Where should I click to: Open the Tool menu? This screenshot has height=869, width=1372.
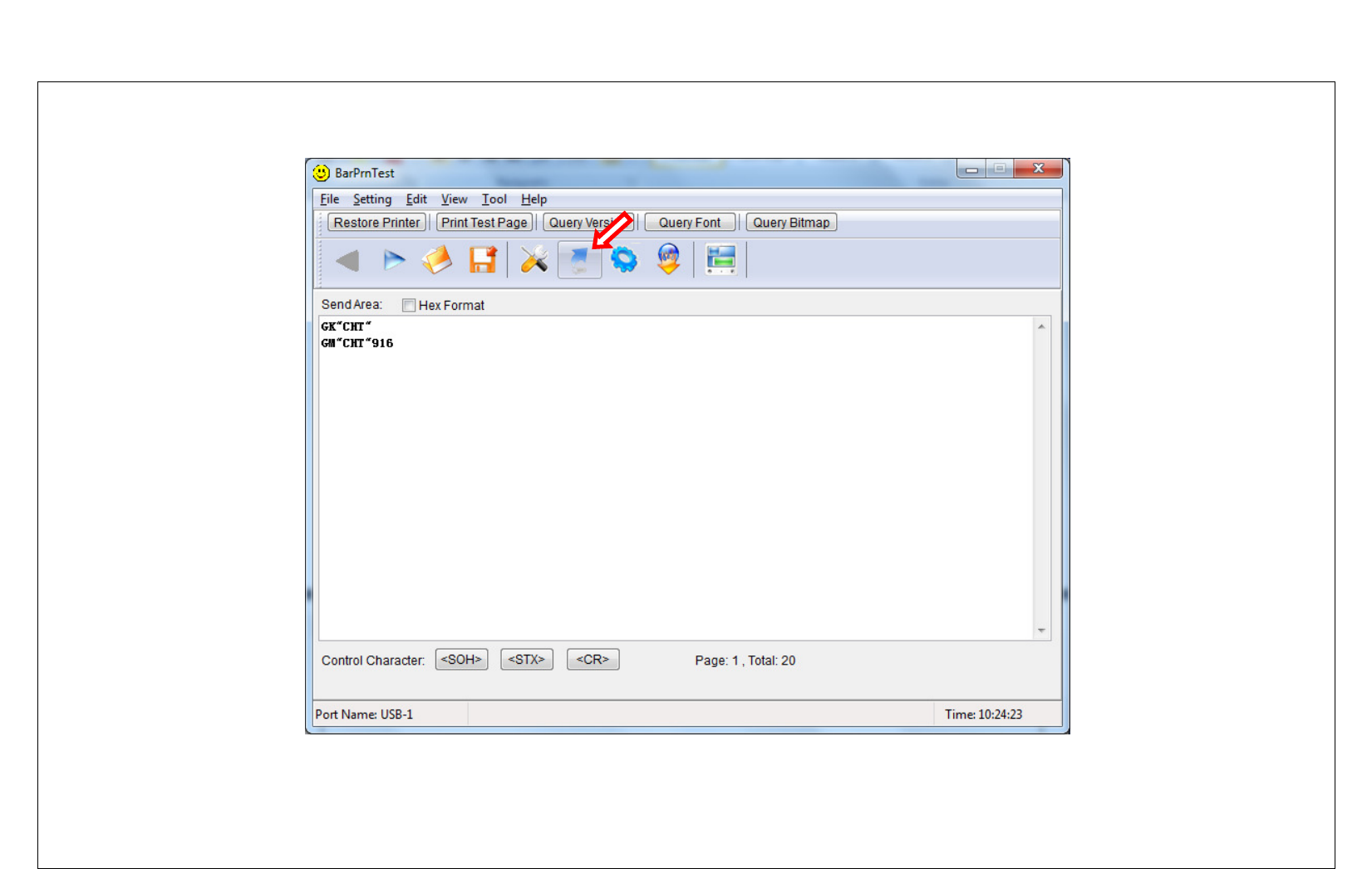[494, 199]
